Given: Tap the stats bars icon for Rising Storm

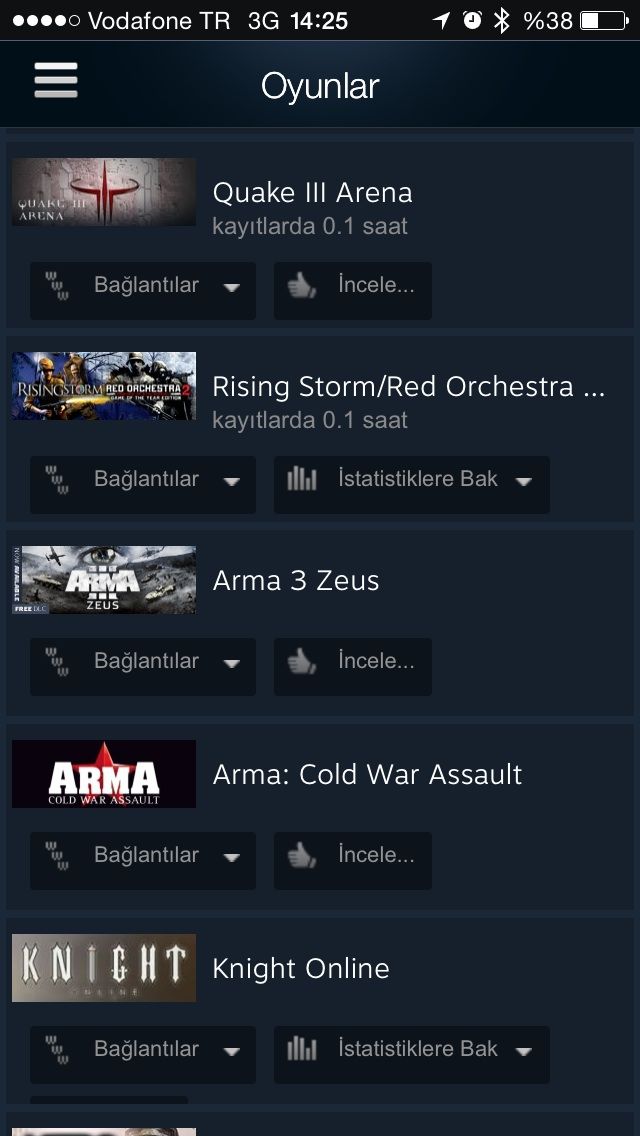Looking at the screenshot, I should click(x=302, y=479).
